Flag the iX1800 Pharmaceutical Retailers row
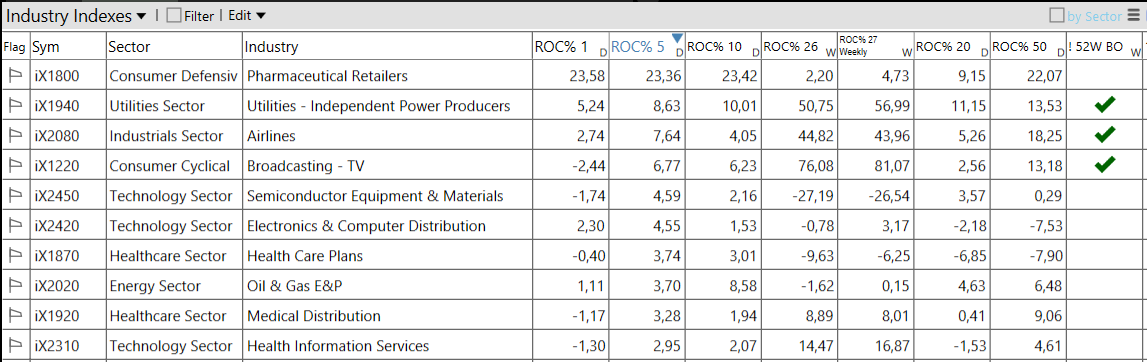This screenshot has width=1147, height=362. [x=14, y=75]
